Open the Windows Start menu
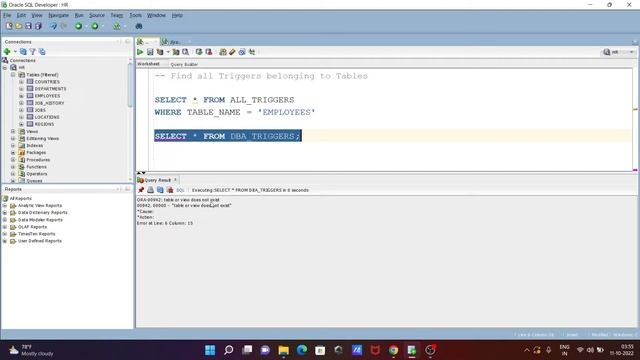This screenshot has height=360, width=640. [x=210, y=350]
